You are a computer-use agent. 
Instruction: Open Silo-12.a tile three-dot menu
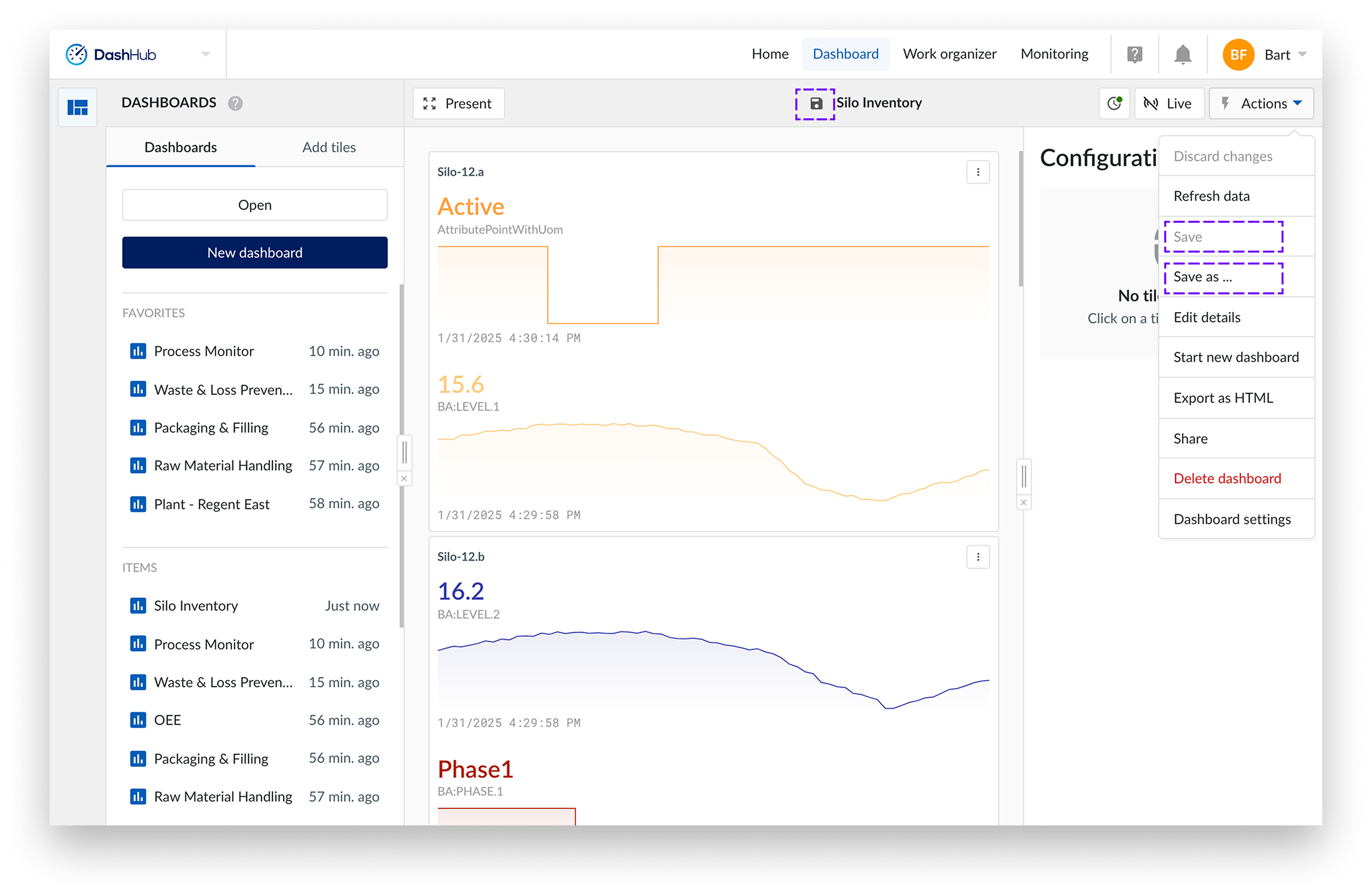tap(978, 172)
